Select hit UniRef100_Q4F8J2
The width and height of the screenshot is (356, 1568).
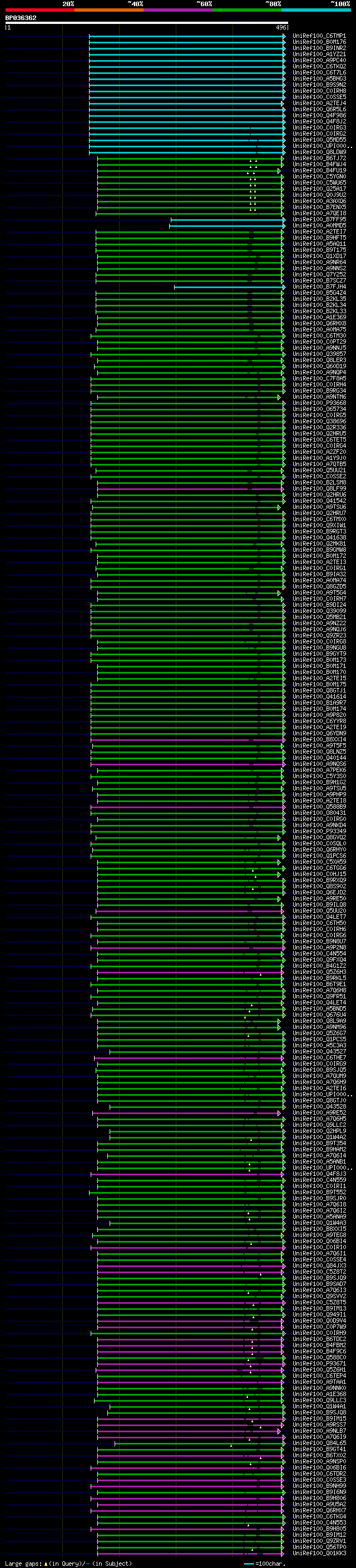[x=319, y=121]
